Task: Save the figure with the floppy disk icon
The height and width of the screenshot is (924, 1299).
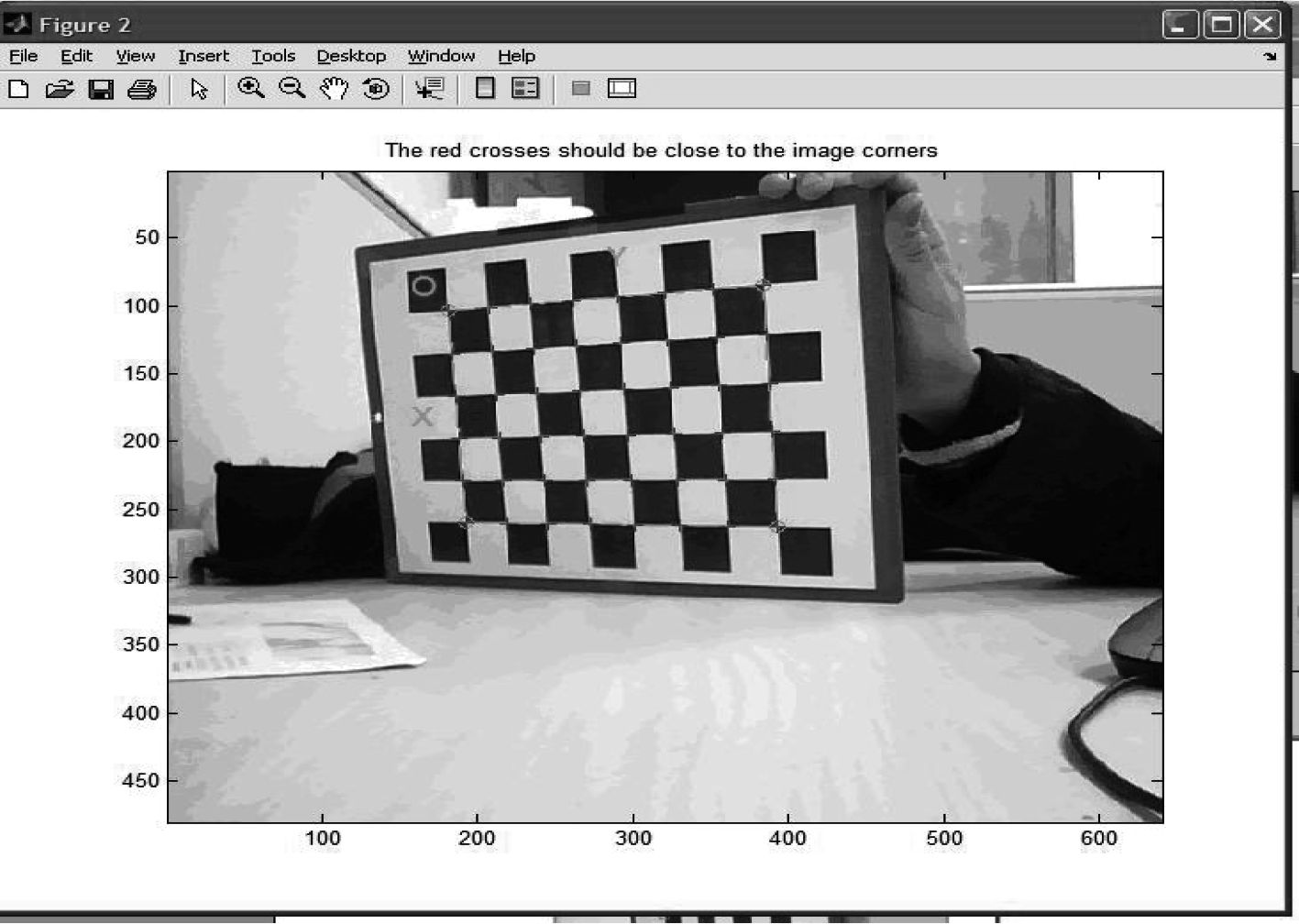Action: [101, 89]
